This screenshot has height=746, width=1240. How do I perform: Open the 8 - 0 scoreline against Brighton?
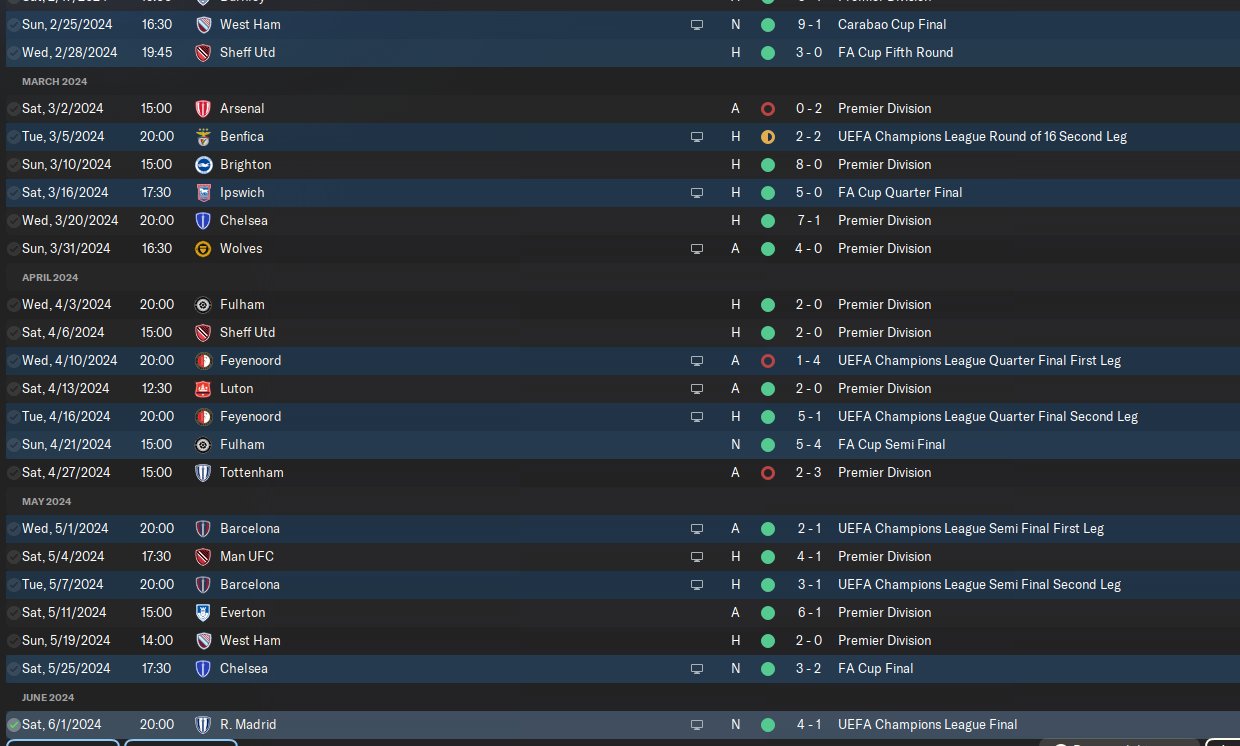pyautogui.click(x=808, y=164)
